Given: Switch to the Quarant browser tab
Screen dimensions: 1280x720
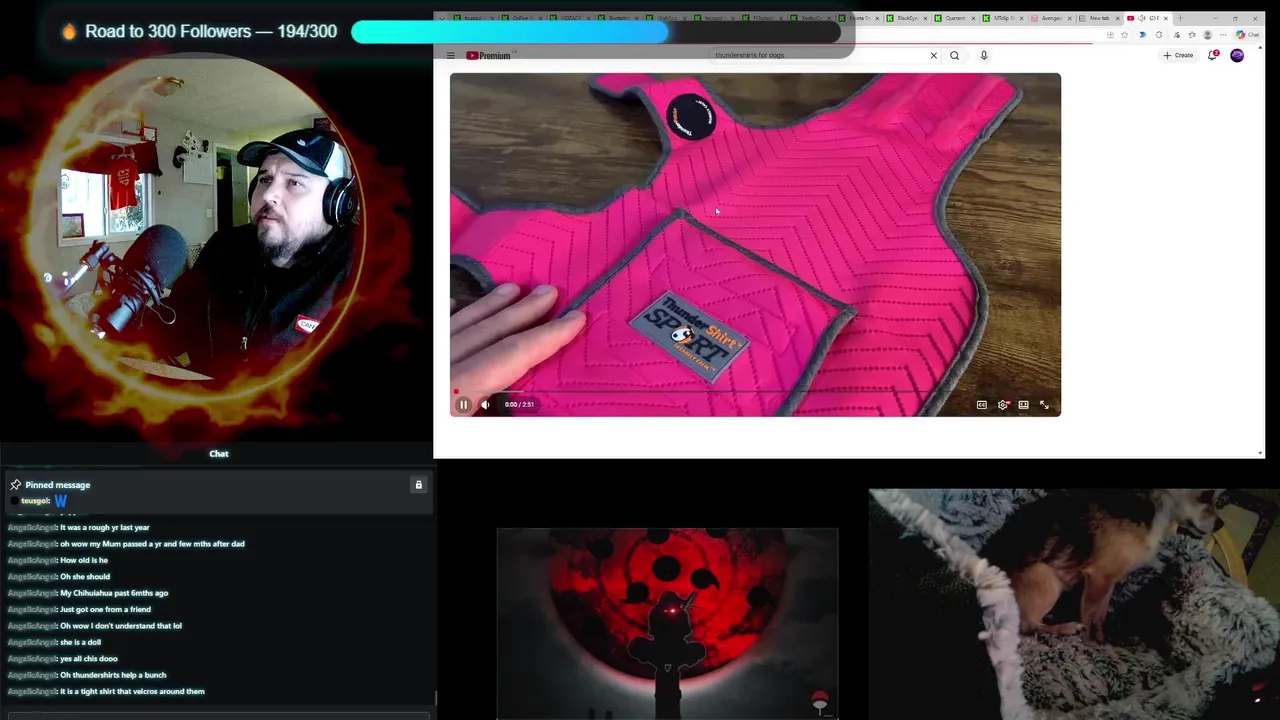Looking at the screenshot, I should 955,18.
